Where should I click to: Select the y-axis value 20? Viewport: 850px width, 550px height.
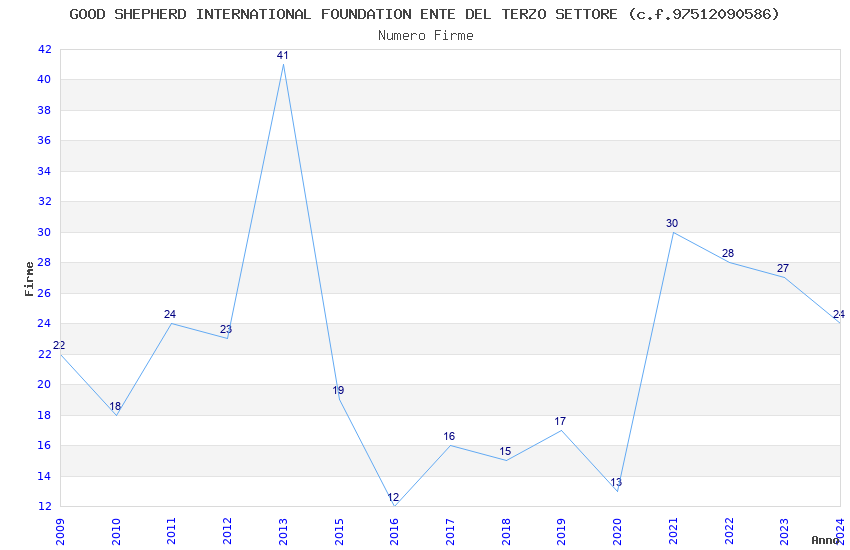[44, 384]
